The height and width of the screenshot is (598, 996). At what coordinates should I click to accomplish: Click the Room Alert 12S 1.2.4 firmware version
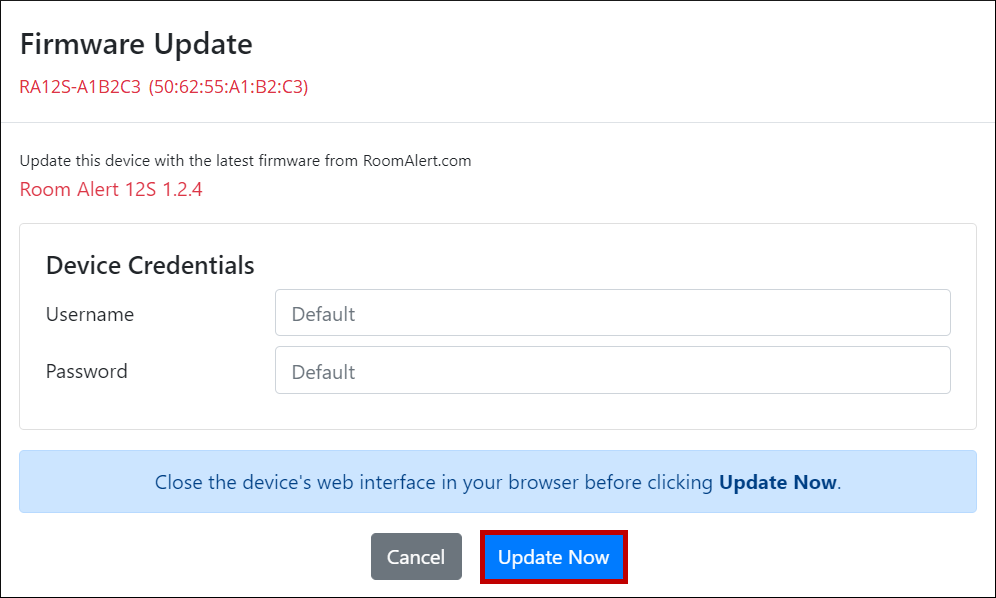click(111, 189)
